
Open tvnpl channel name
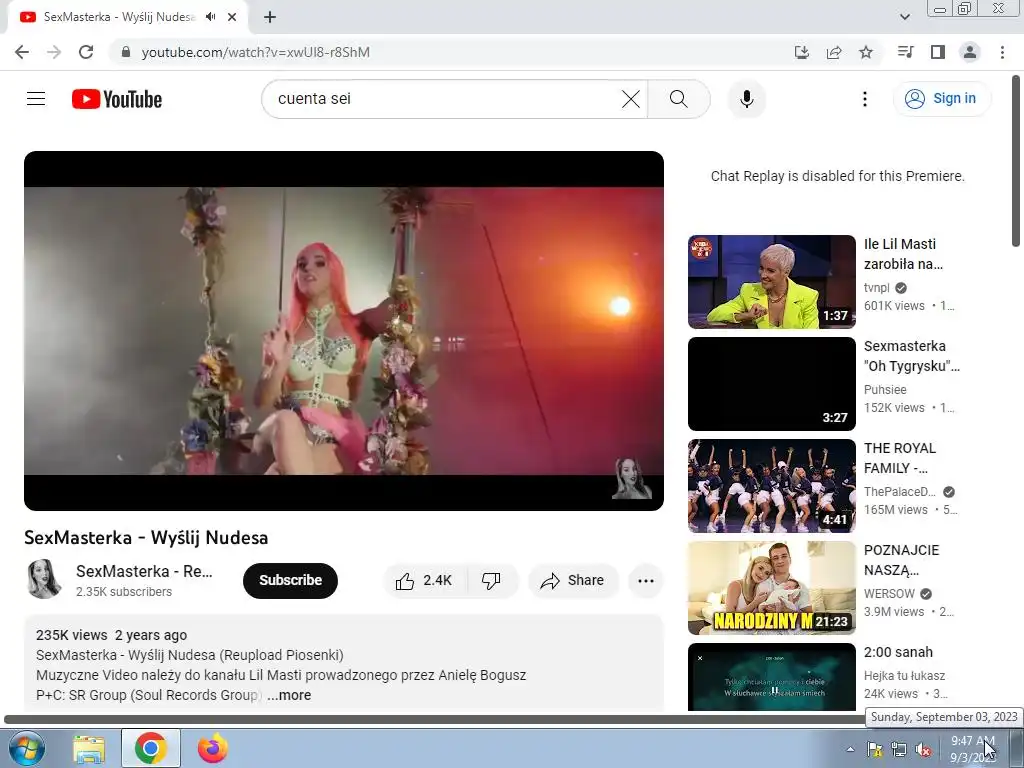click(876, 288)
